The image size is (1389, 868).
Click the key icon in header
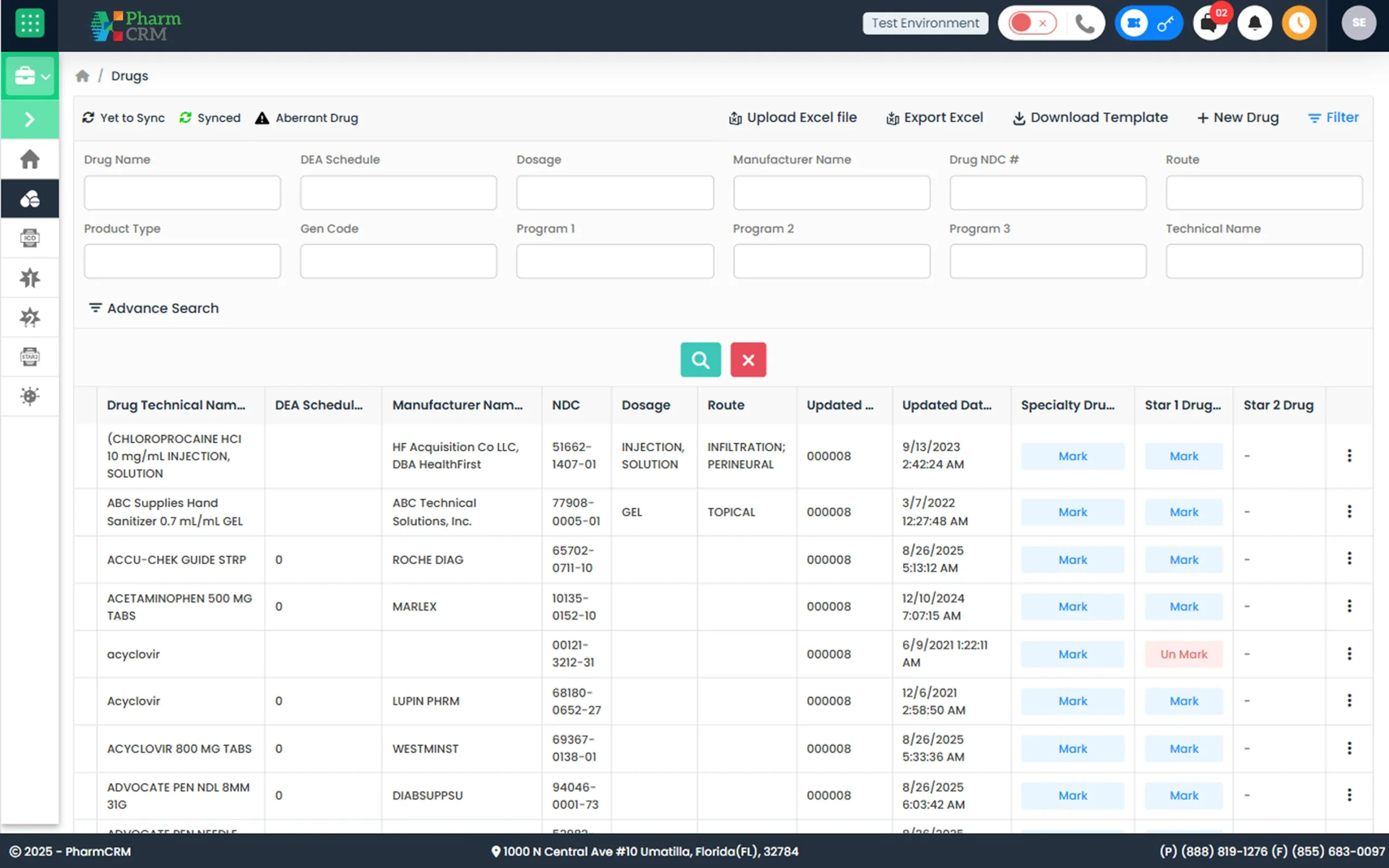[x=1165, y=23]
